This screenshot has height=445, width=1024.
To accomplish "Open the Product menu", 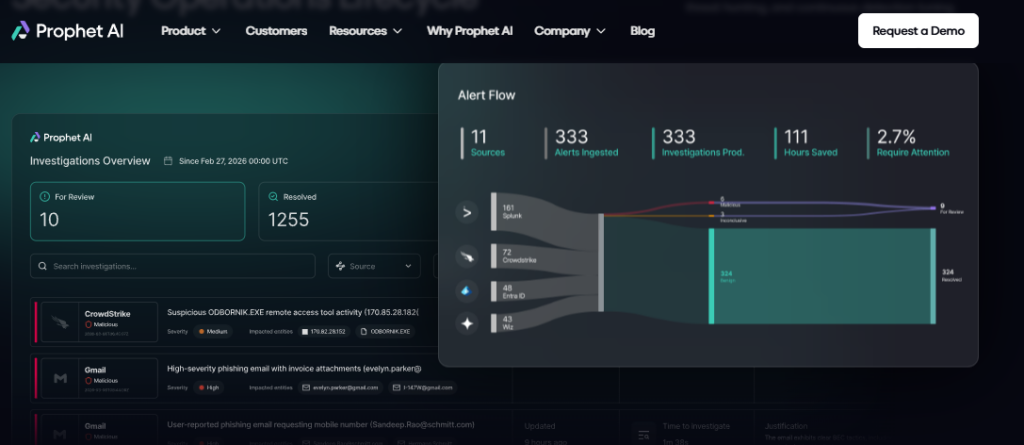I will 191,31.
